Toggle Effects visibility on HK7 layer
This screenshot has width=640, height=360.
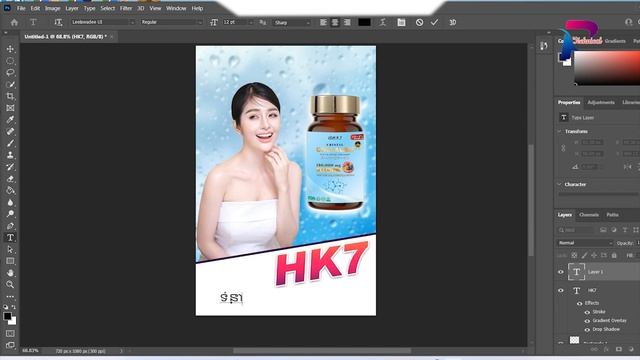[x=580, y=303]
